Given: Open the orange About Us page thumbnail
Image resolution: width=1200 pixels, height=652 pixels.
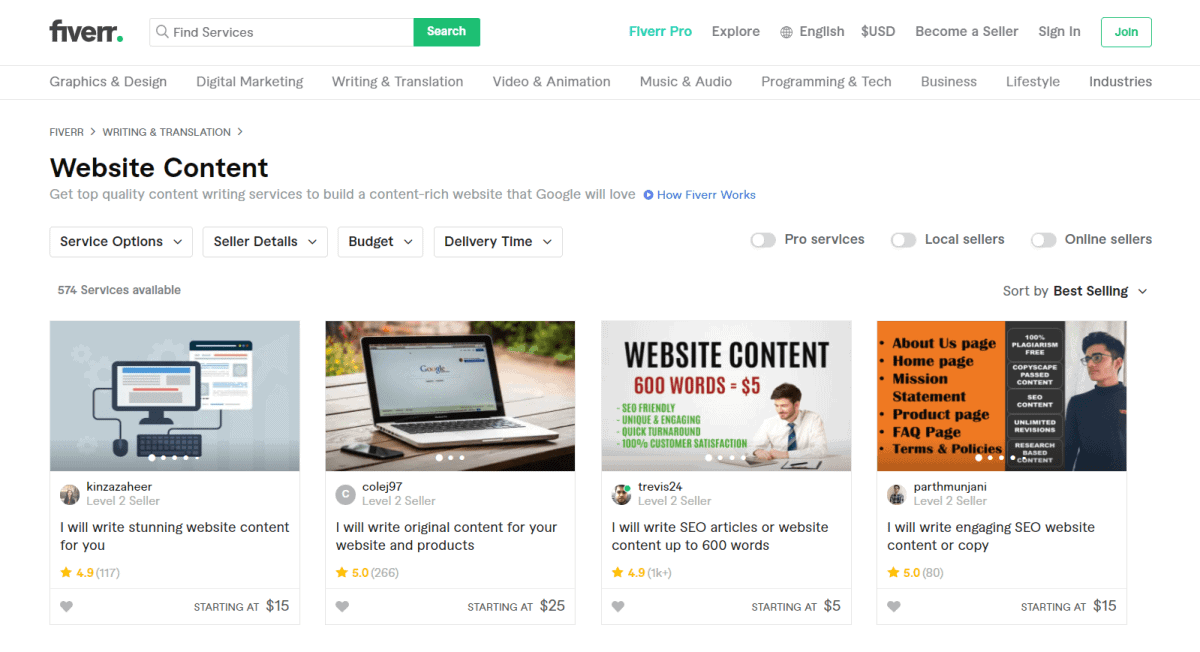Looking at the screenshot, I should [1001, 396].
